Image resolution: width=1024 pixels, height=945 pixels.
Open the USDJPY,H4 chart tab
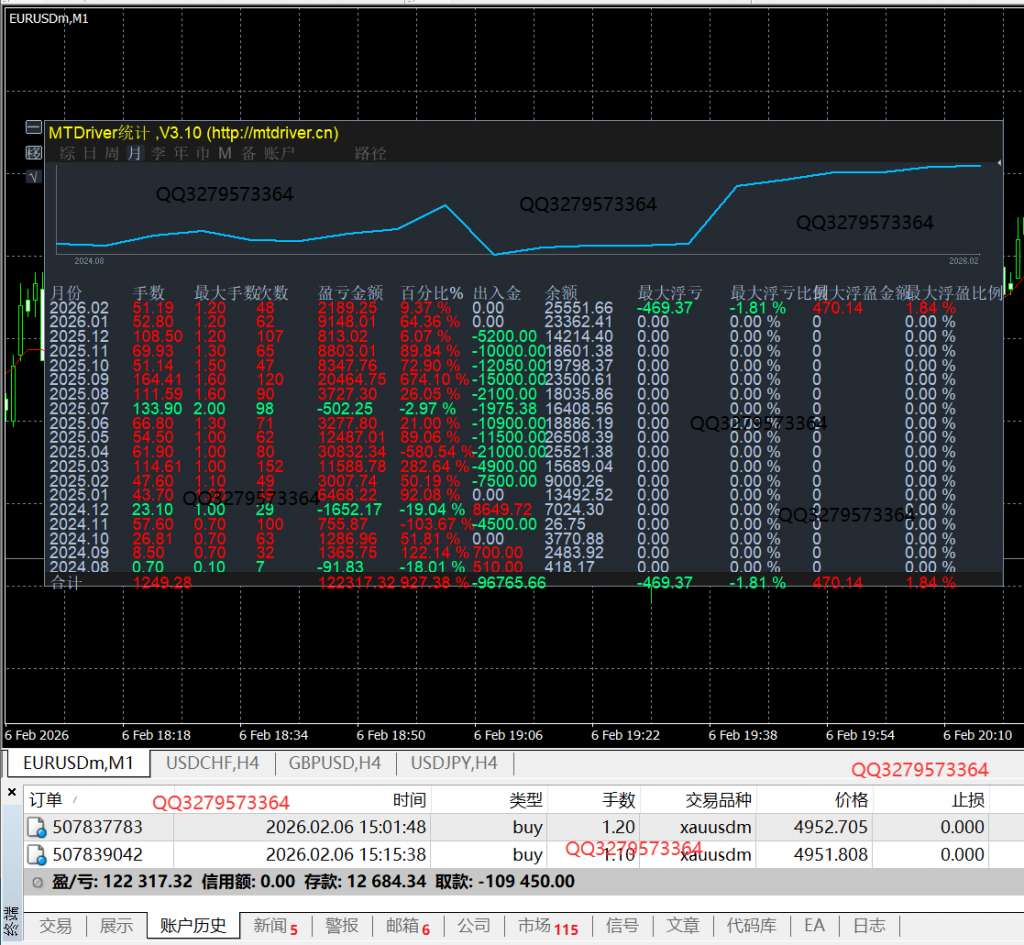tap(454, 763)
